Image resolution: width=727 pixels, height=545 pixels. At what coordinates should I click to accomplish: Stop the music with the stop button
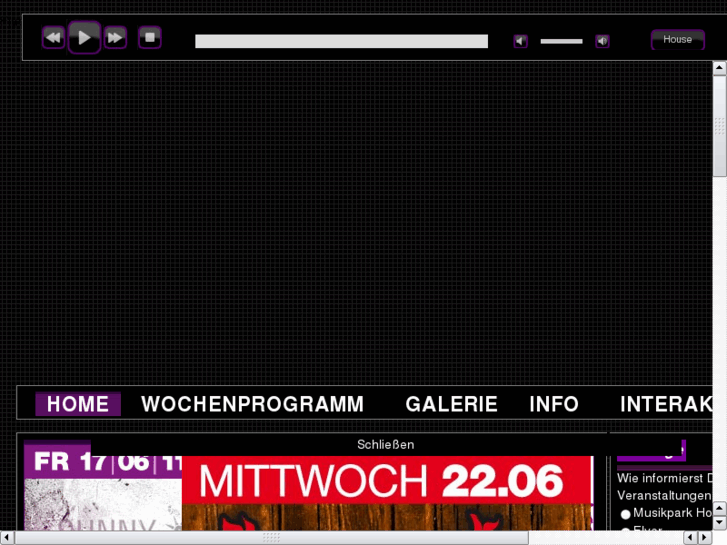pyautogui.click(x=150, y=38)
